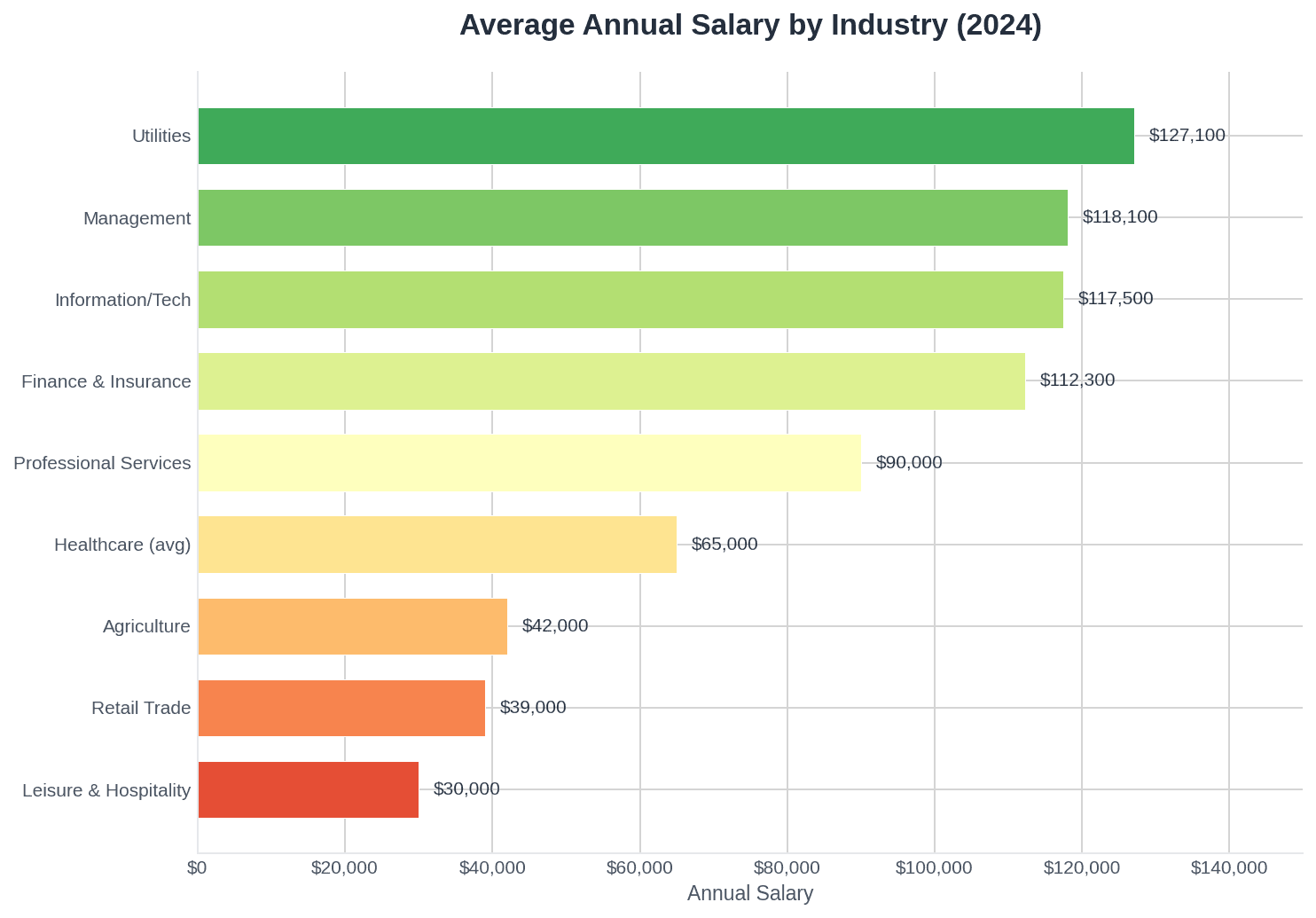Click the $60,000 axis tick label
The height and width of the screenshot is (918, 1316).
coord(639,867)
